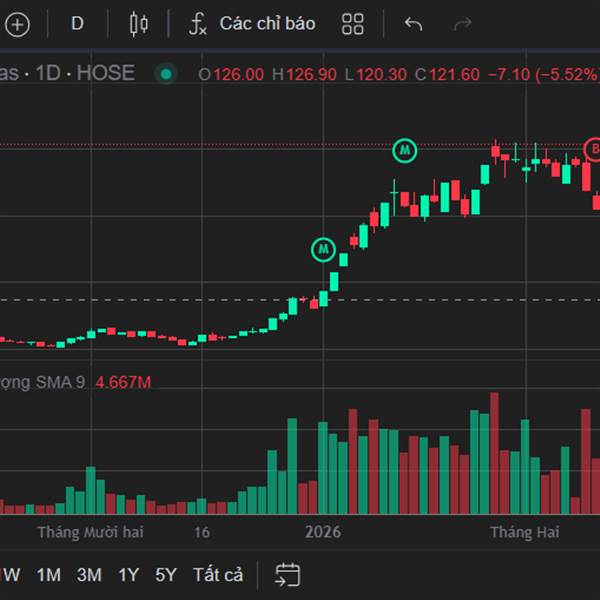This screenshot has height=600, width=600.
Task: Select 1Y time range
Action: click(128, 575)
